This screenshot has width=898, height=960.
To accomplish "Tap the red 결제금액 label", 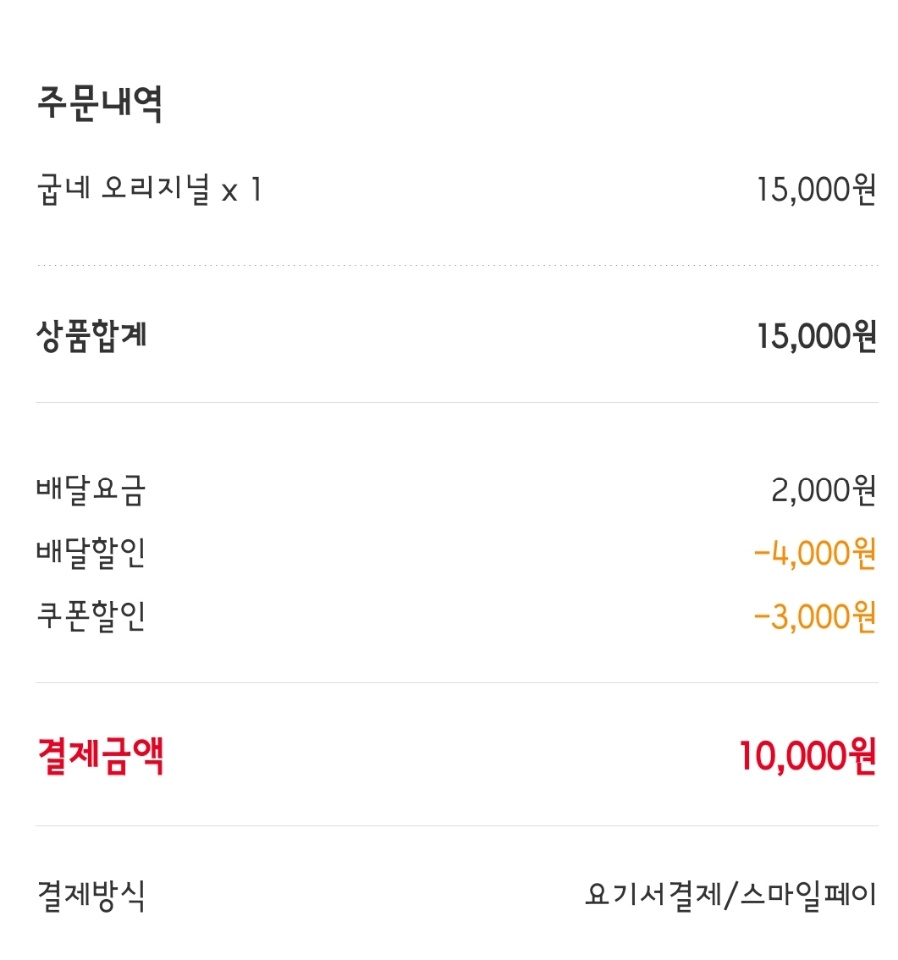I will coord(100,756).
